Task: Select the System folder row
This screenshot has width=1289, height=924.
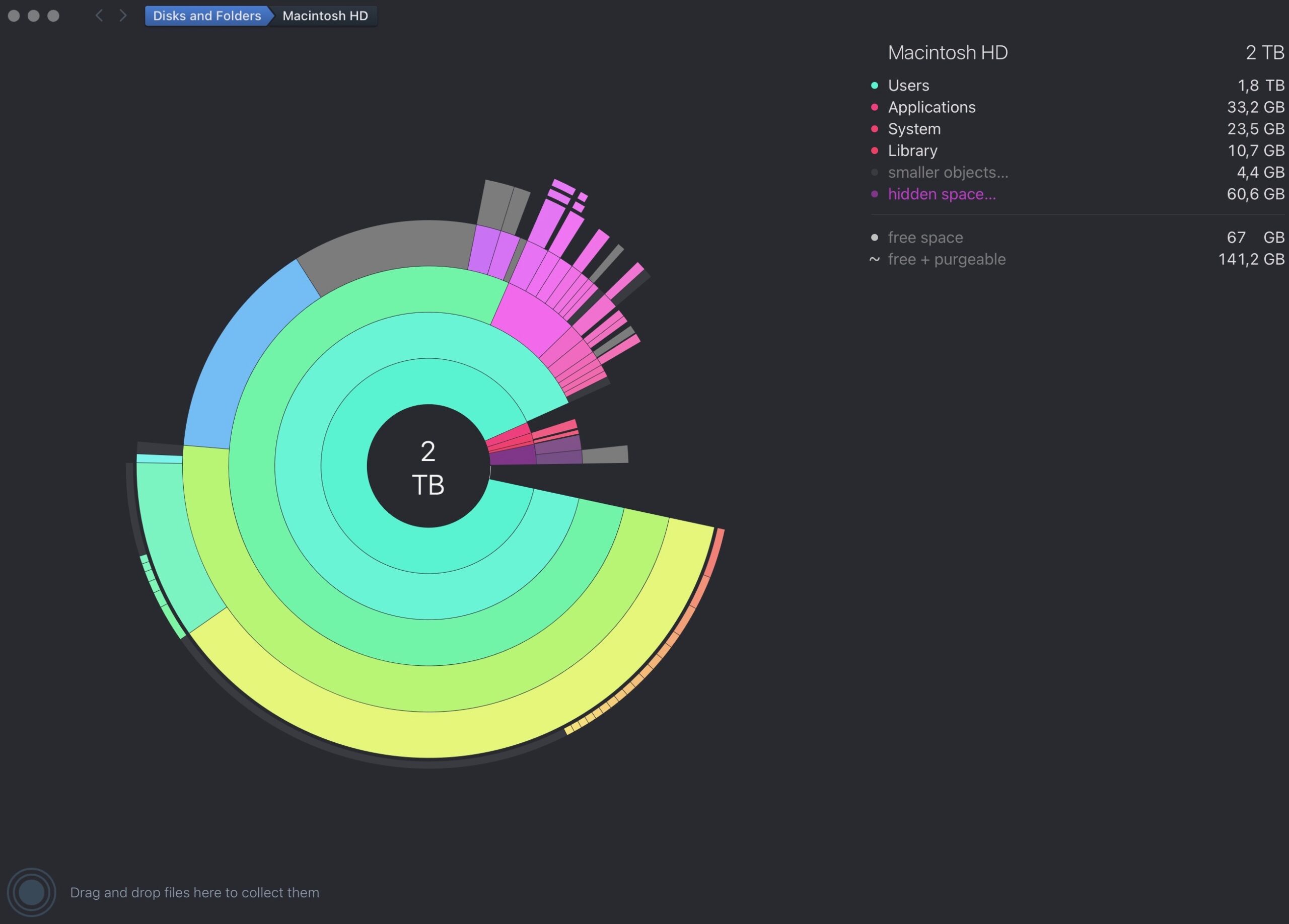Action: point(914,129)
